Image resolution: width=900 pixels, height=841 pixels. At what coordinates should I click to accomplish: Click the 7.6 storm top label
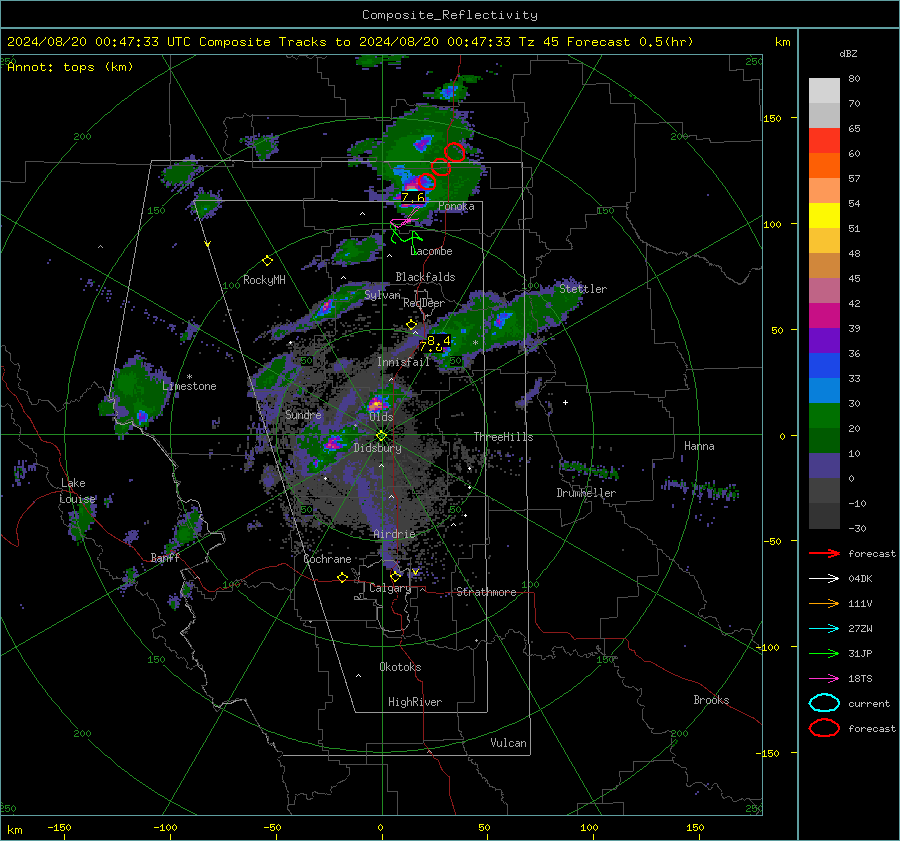[413, 198]
